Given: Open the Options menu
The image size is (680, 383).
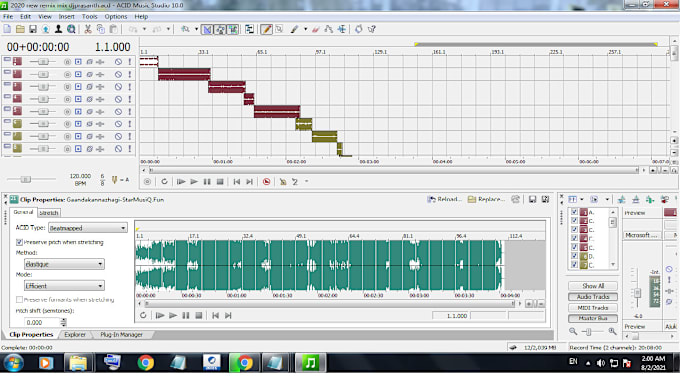Looking at the screenshot, I should [x=116, y=16].
